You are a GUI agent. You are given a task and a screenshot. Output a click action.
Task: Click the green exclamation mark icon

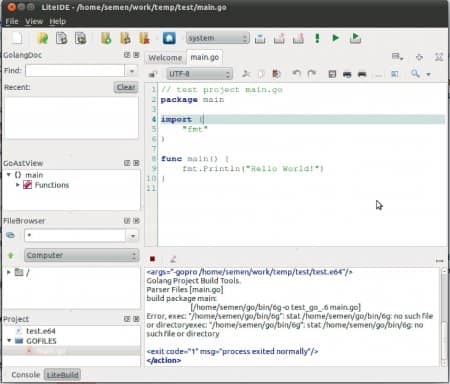click(317, 38)
